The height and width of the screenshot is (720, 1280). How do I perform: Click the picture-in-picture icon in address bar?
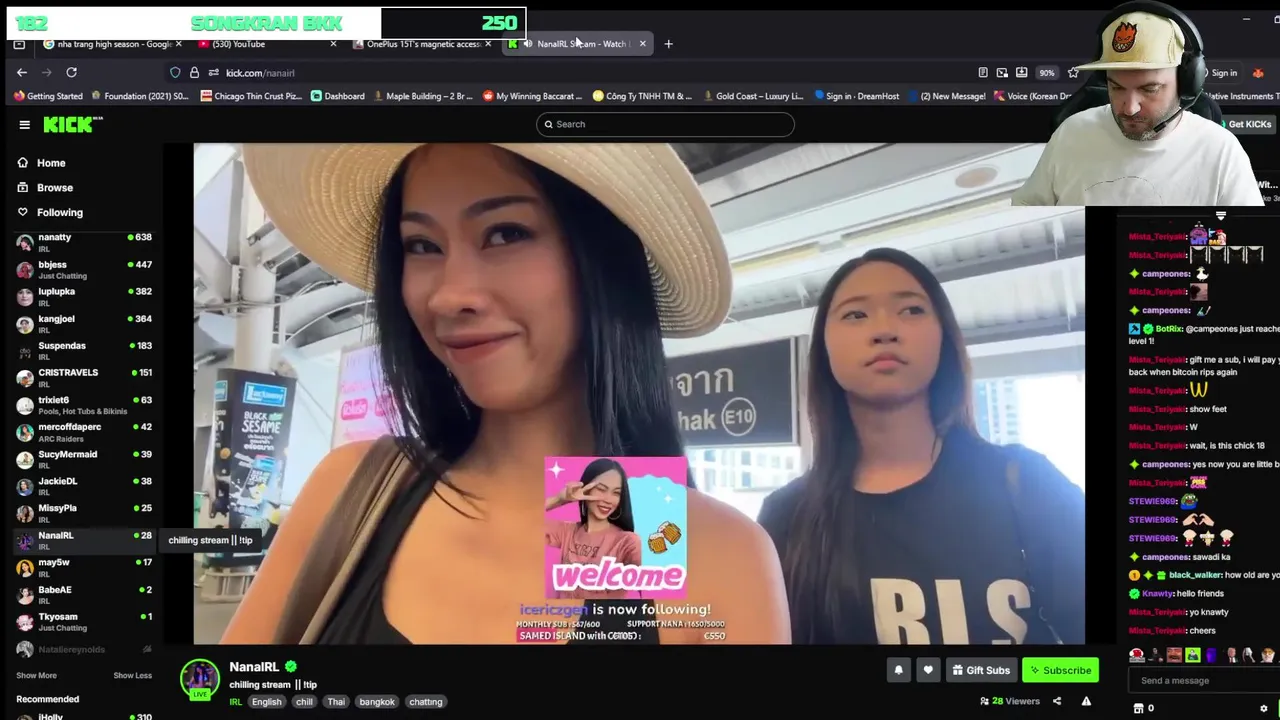point(1002,72)
